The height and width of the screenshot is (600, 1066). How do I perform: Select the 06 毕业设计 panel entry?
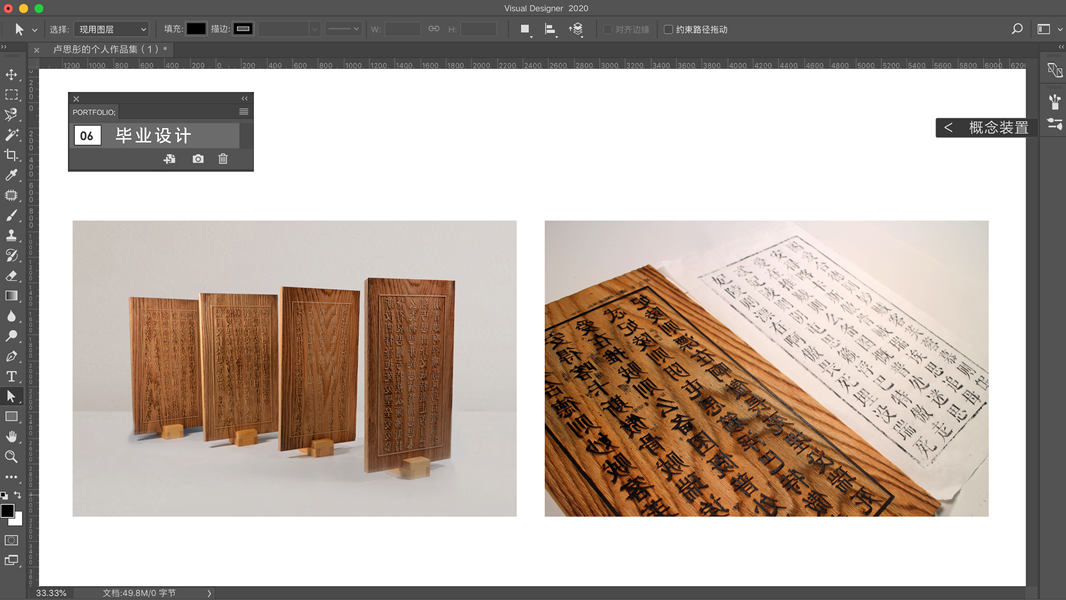156,135
